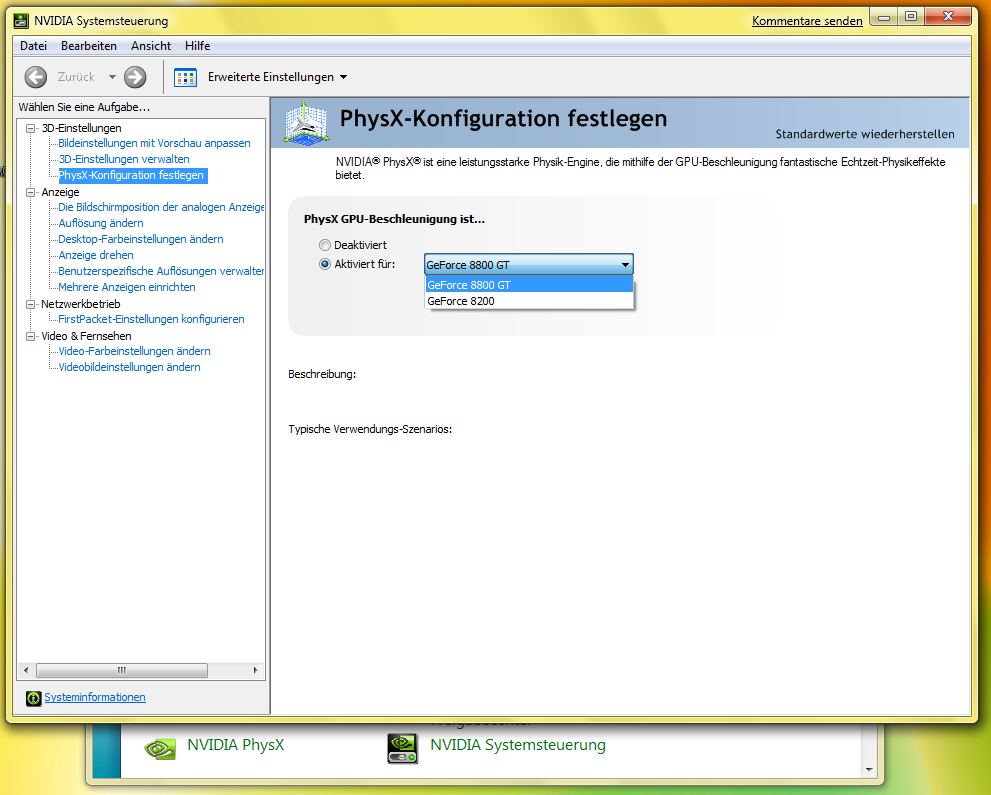Select the Deaktiviert radio button
991x795 pixels.
pos(325,245)
